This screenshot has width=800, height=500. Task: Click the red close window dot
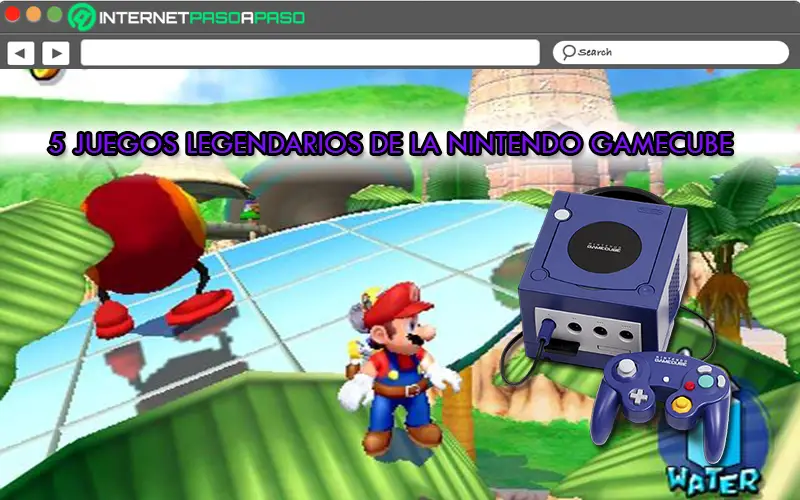click(x=12, y=14)
